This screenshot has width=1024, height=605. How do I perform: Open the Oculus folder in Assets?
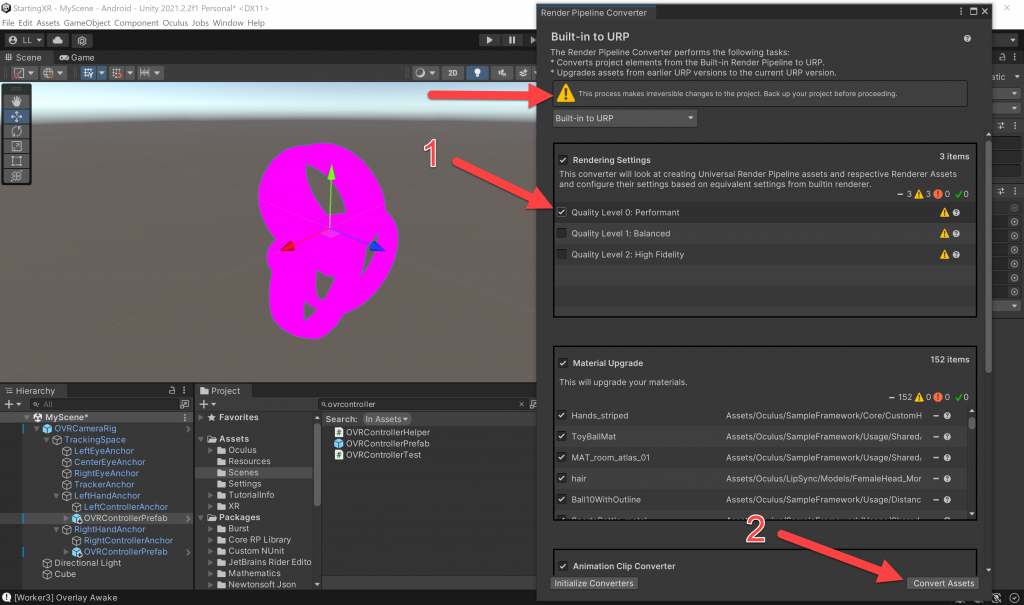(x=242, y=450)
